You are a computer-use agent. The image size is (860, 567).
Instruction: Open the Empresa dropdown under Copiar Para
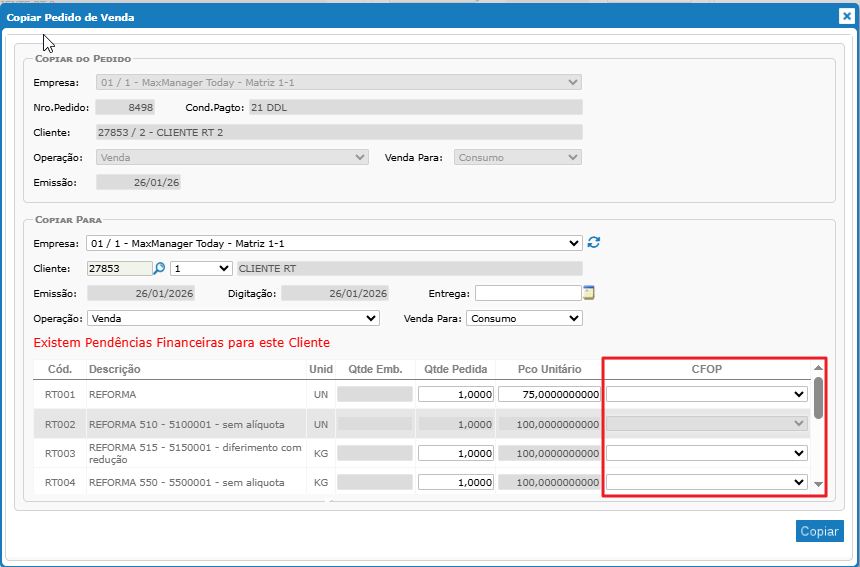334,243
